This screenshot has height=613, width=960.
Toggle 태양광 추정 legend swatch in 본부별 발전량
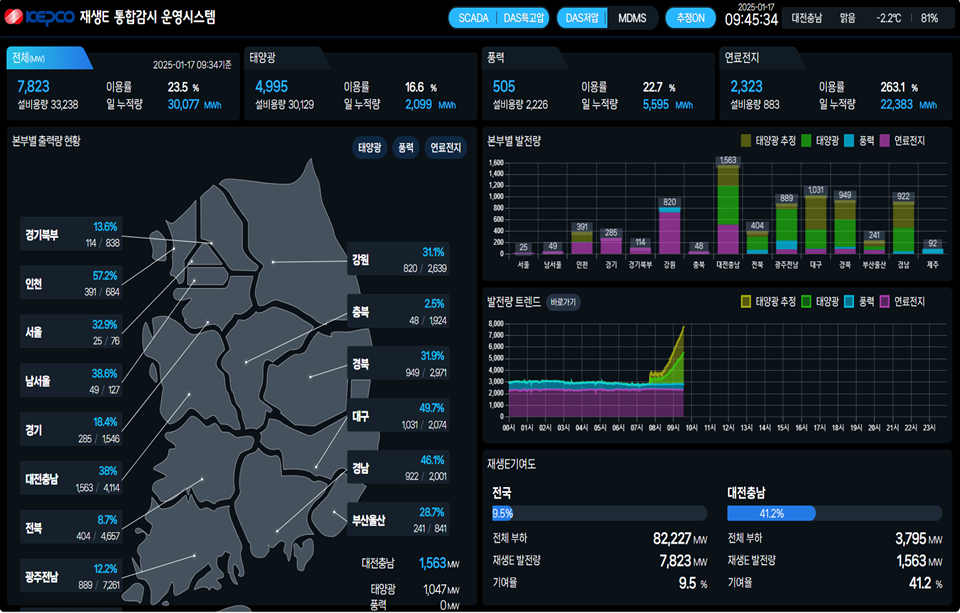click(x=746, y=141)
